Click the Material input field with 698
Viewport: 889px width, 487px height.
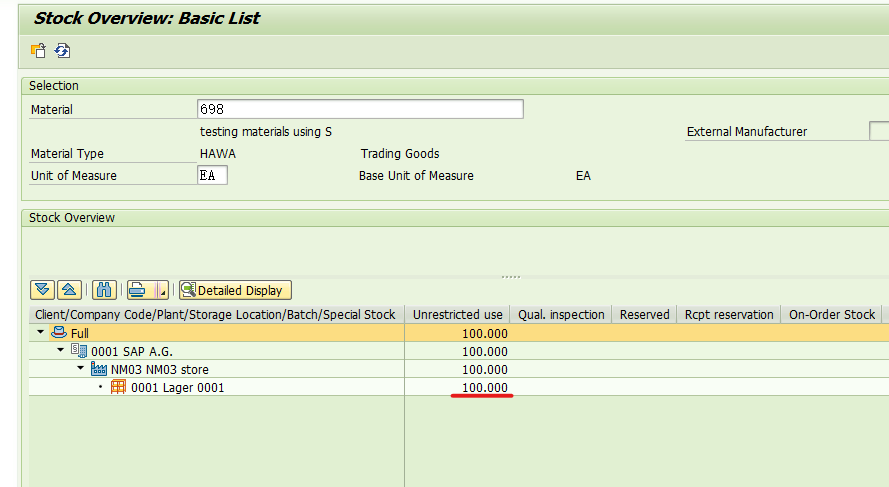tap(360, 109)
